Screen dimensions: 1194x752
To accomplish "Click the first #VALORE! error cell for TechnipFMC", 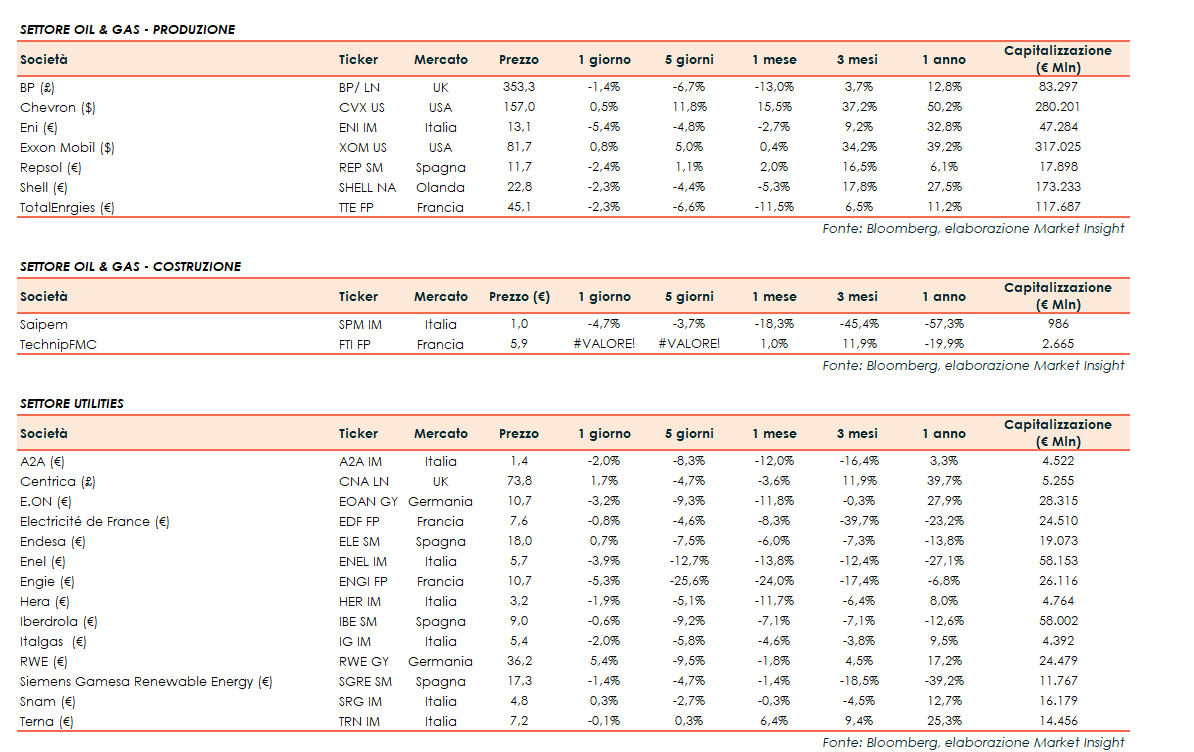I will pyautogui.click(x=604, y=344).
